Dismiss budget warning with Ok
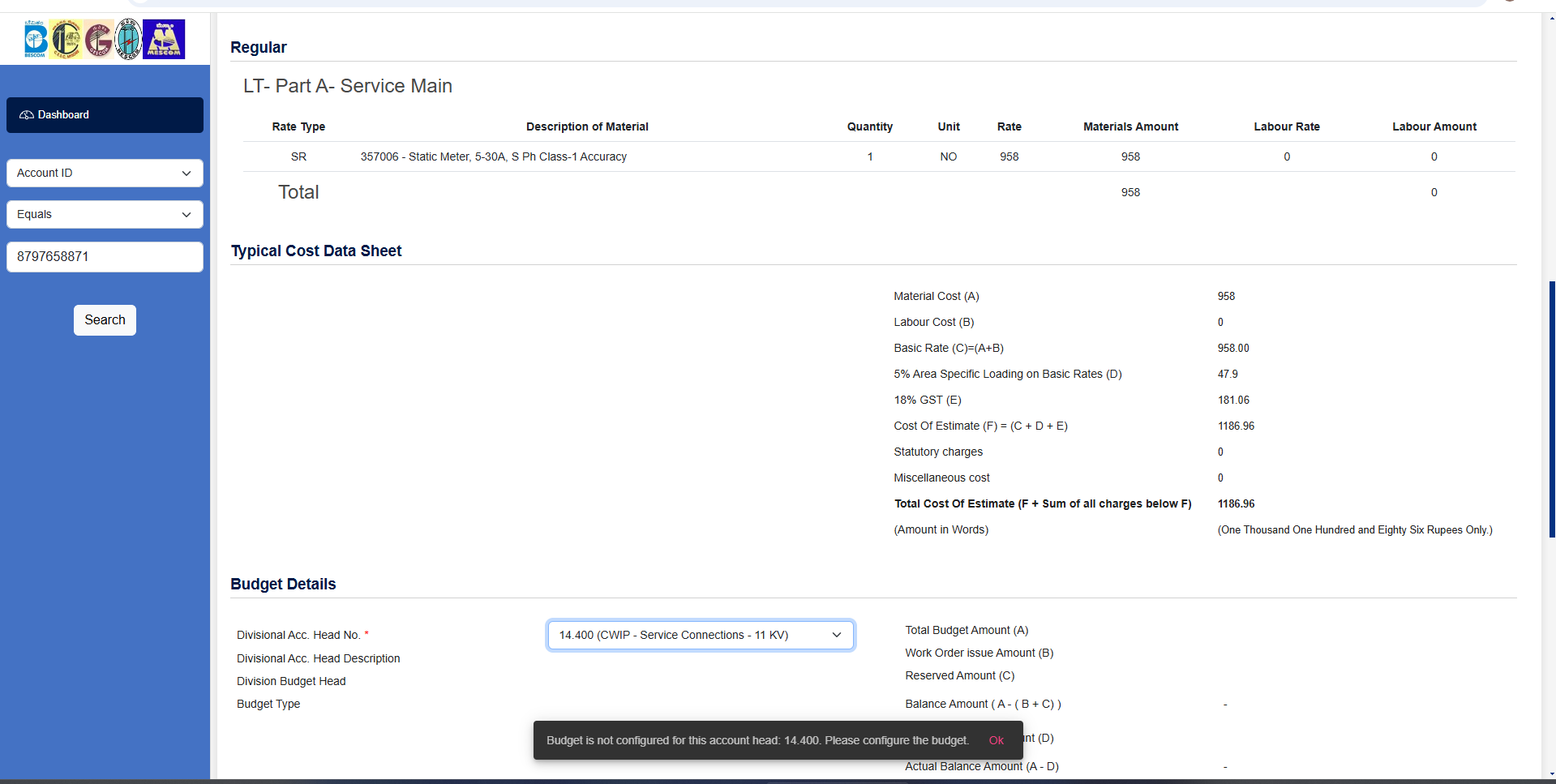1556x784 pixels. click(x=996, y=740)
